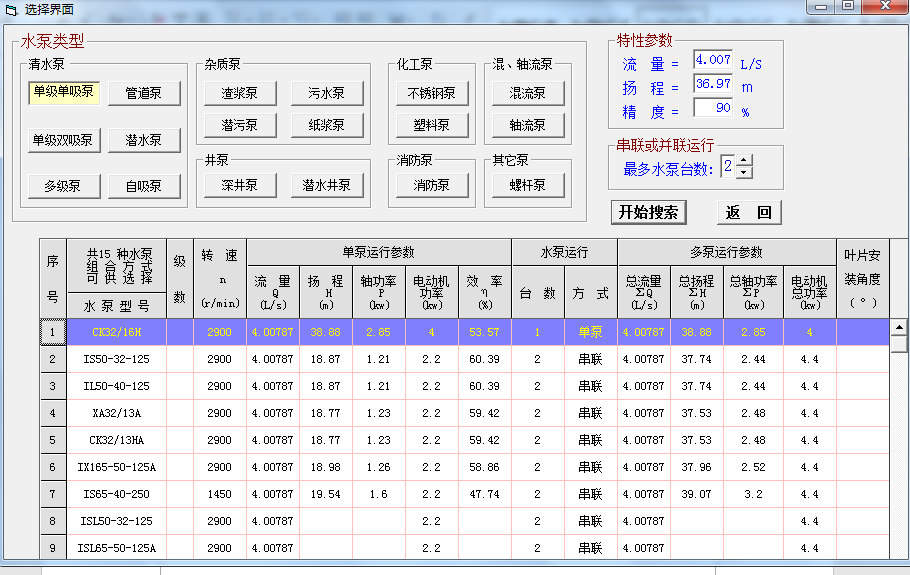The height and width of the screenshot is (575, 910).
Task: Select the 纸浆泵 button
Action: coord(327,125)
